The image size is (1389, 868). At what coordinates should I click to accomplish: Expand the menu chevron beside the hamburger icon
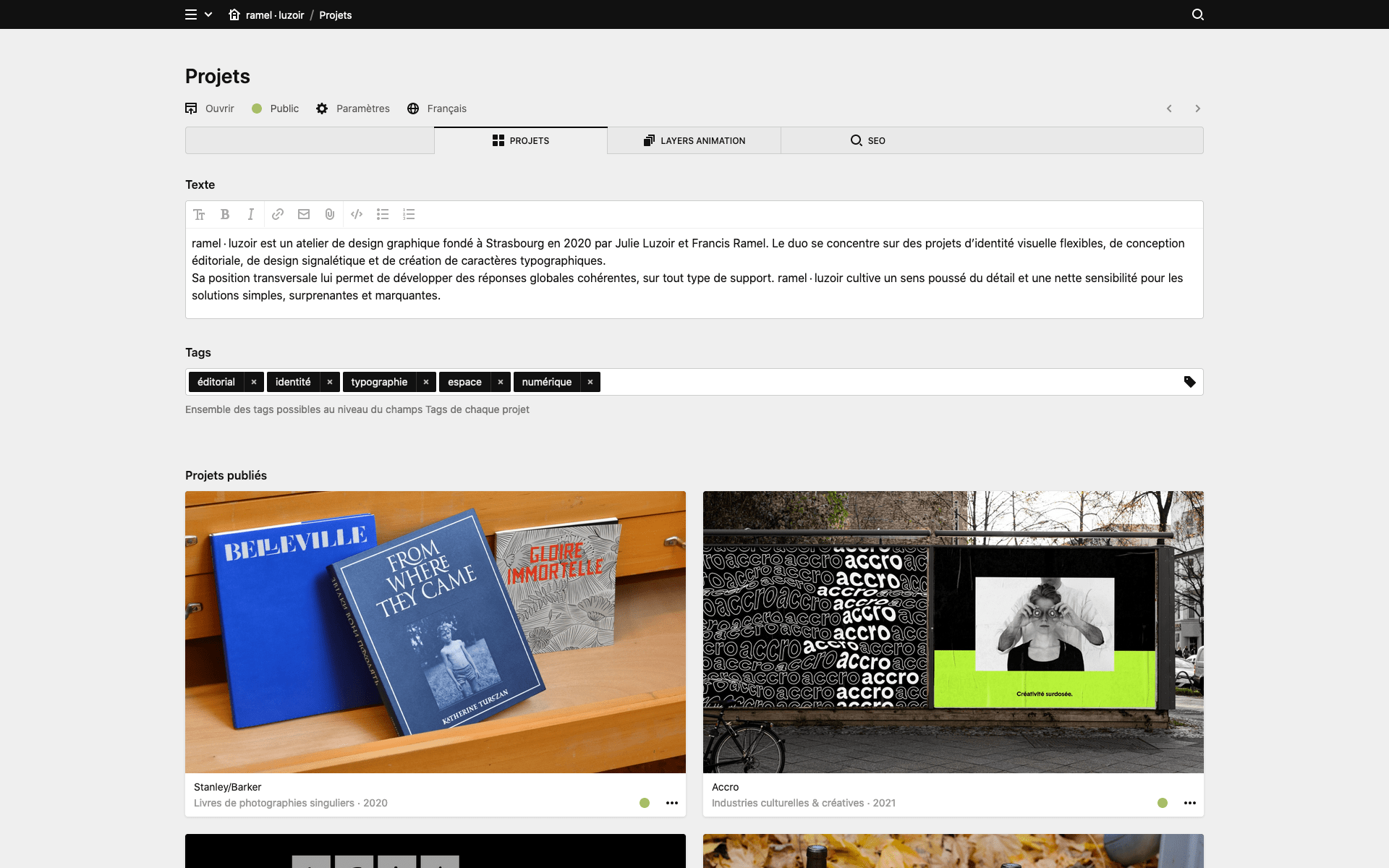208,14
